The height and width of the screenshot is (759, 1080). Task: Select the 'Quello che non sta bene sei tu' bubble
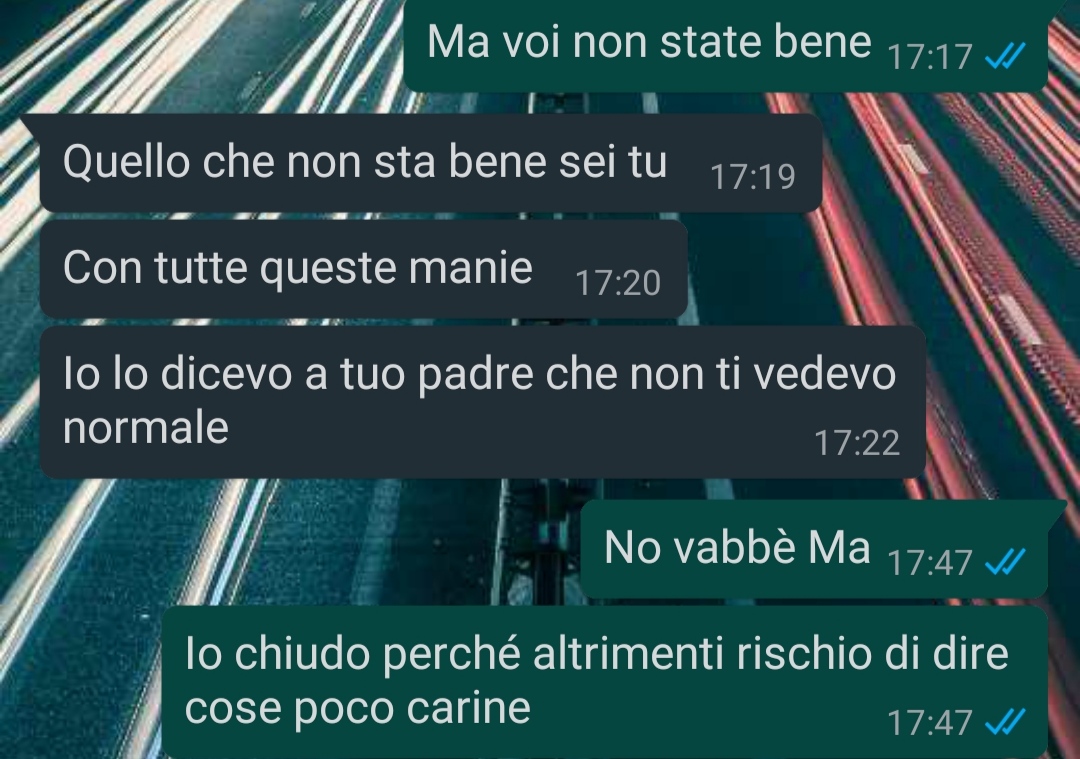[431, 163]
